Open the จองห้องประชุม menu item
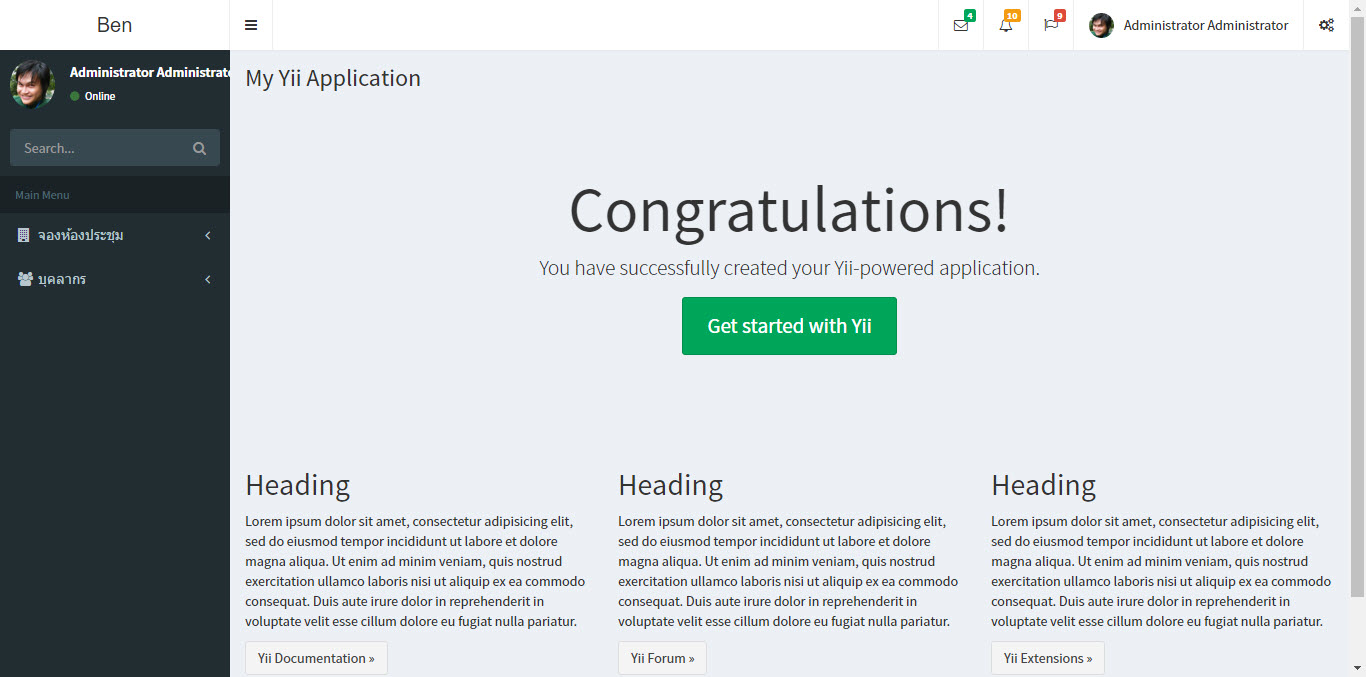This screenshot has width=1366, height=677. tap(115, 235)
